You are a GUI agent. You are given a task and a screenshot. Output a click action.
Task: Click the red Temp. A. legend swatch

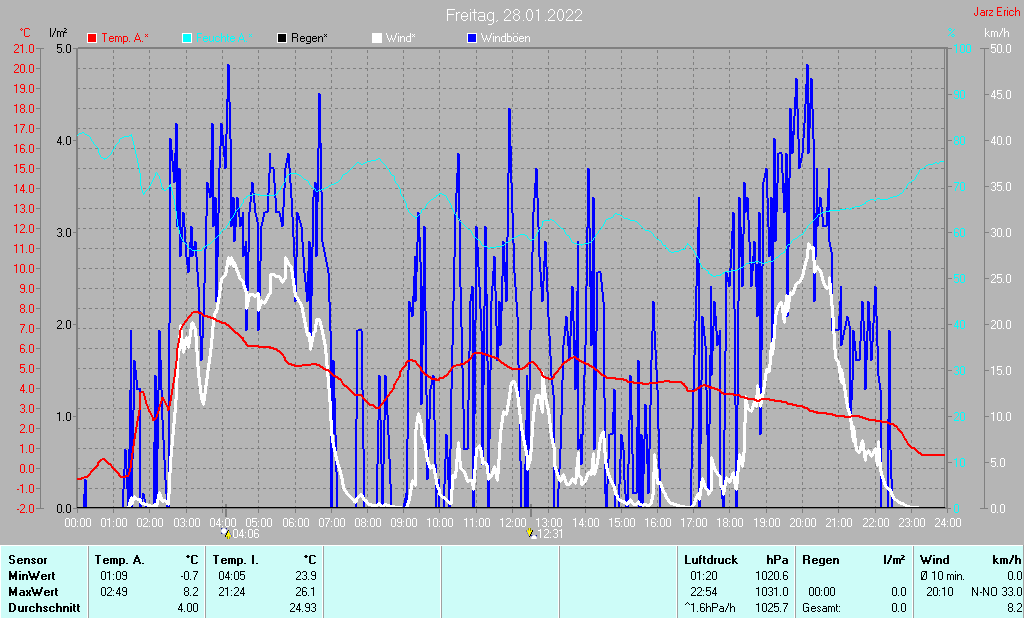click(x=93, y=38)
